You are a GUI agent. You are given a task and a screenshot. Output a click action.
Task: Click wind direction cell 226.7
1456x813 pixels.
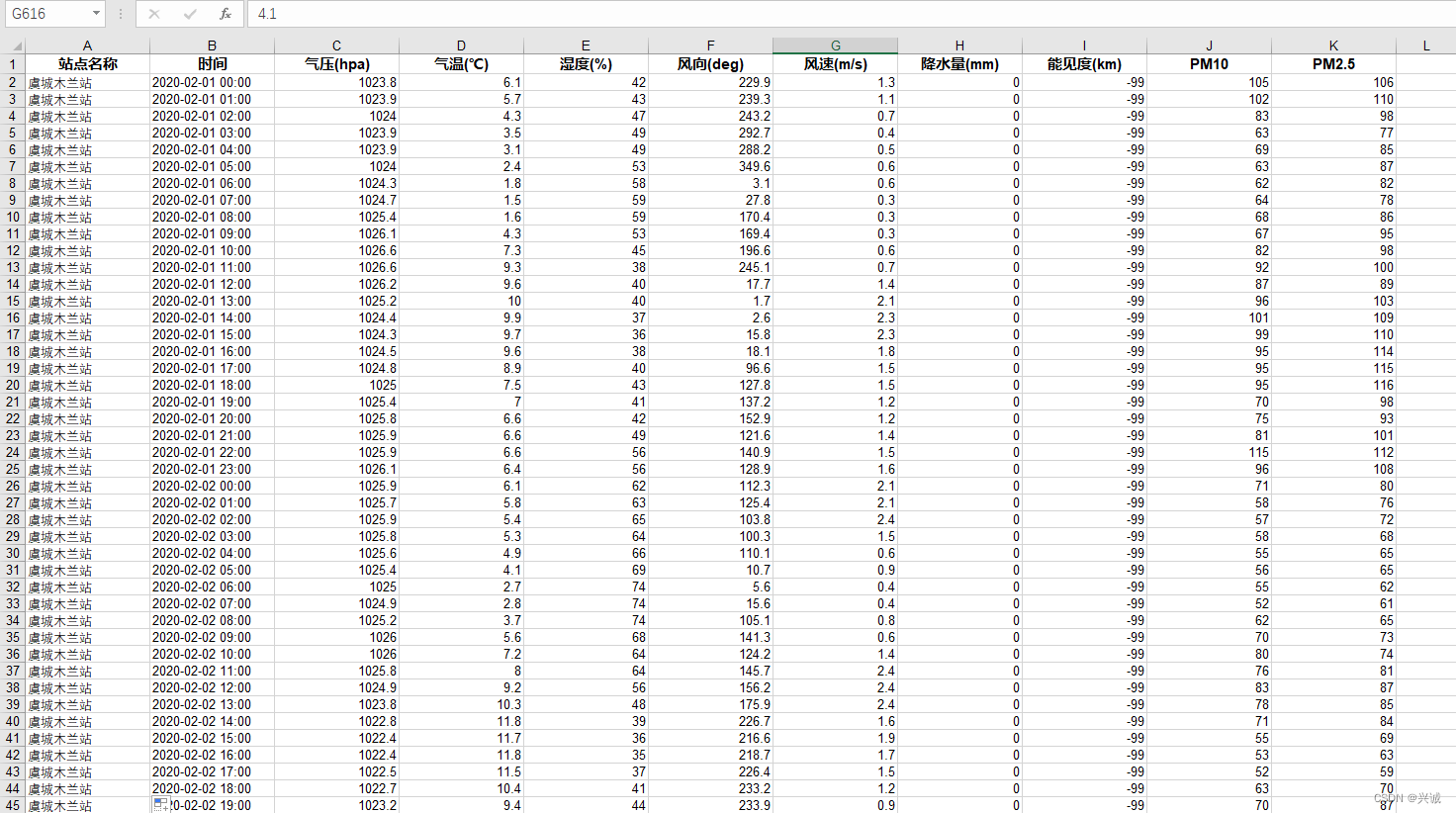click(710, 721)
